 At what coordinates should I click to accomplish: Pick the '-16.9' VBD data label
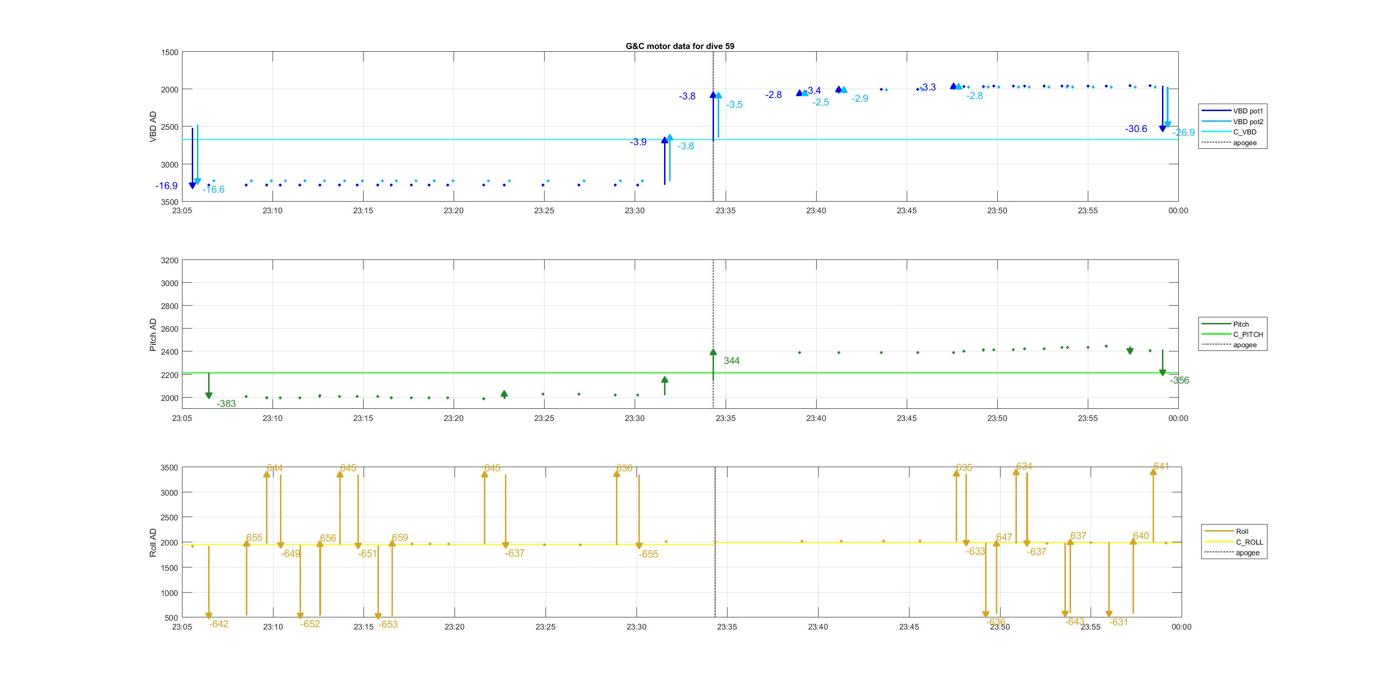coord(167,186)
